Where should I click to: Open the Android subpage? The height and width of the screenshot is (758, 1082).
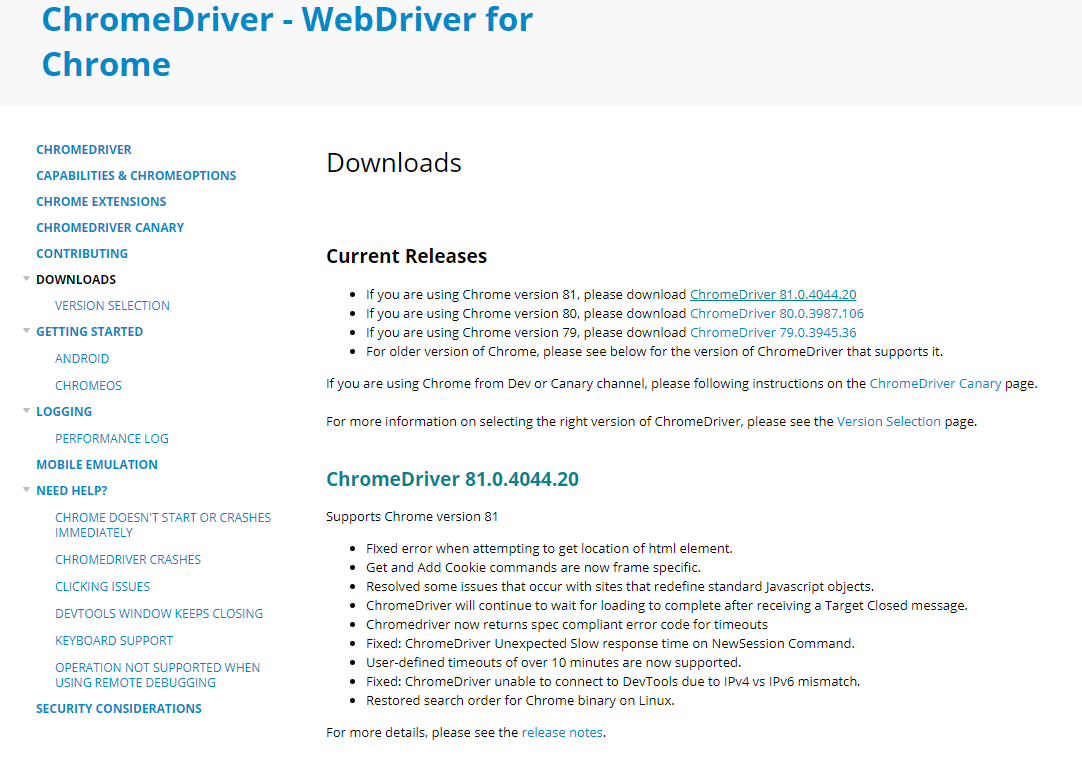(81, 359)
